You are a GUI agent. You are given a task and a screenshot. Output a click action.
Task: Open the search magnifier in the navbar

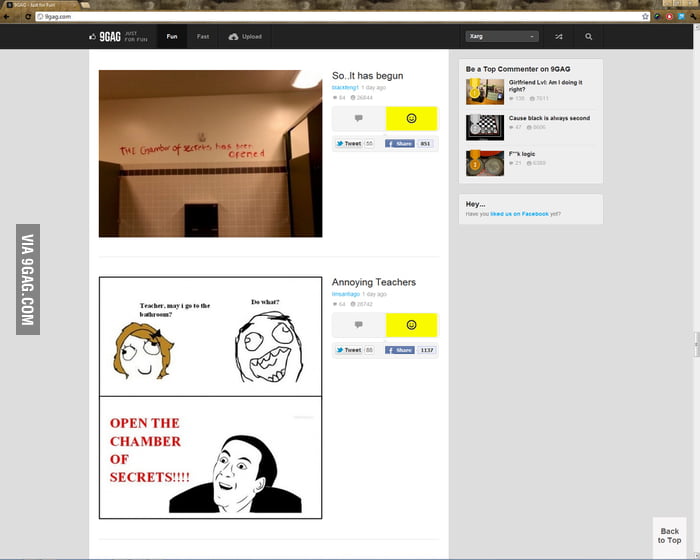click(588, 37)
